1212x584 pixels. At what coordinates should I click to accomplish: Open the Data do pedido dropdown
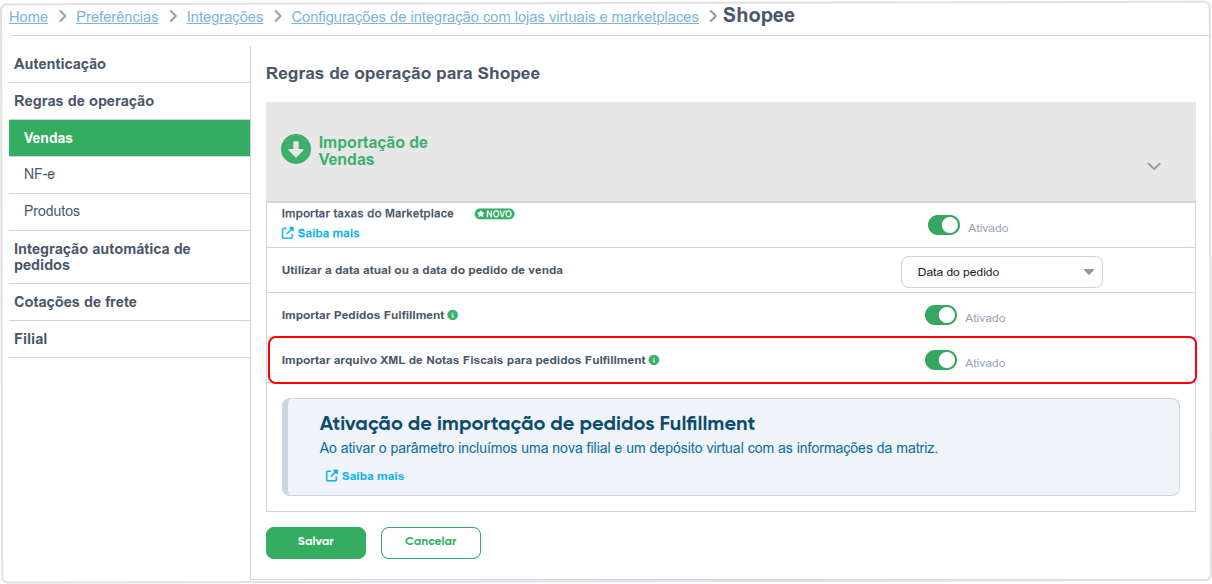coord(1002,272)
